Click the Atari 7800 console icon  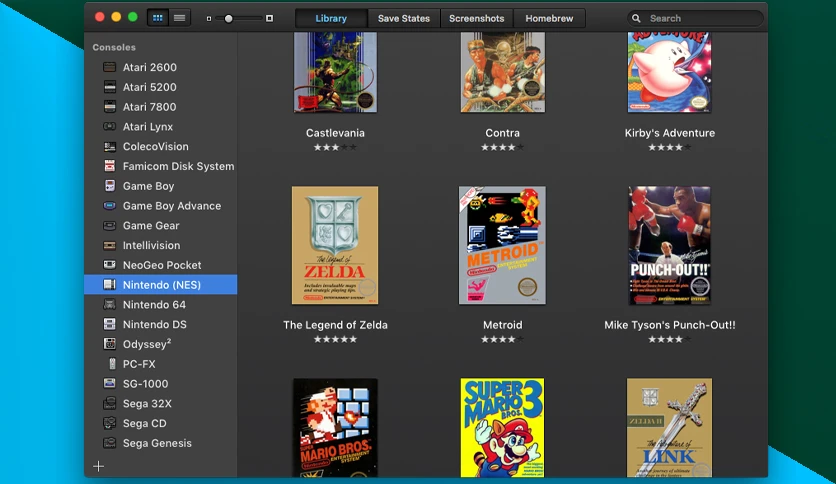point(109,107)
